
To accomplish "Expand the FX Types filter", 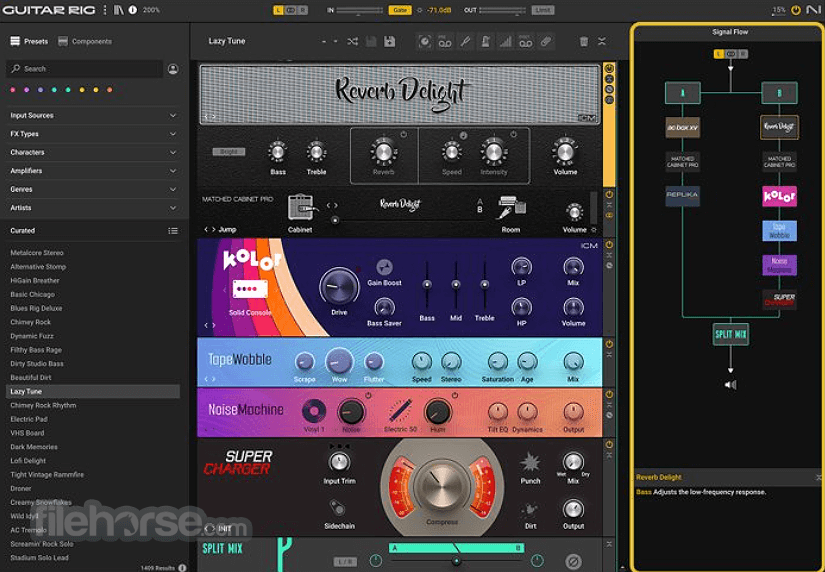I will pyautogui.click(x=94, y=134).
